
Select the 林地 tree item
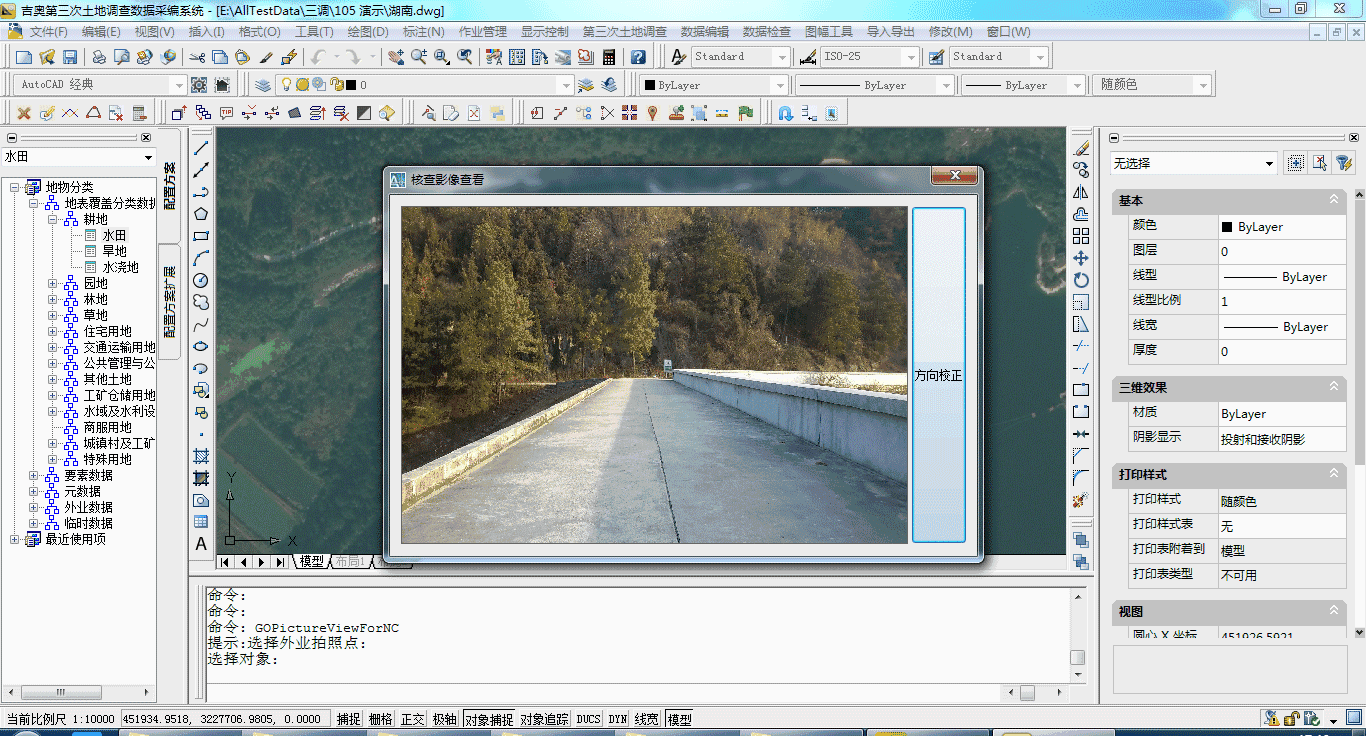96,300
